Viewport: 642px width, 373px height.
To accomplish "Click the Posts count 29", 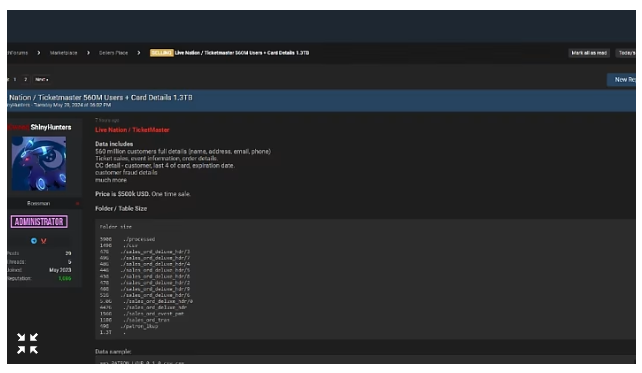I will click(x=68, y=253).
